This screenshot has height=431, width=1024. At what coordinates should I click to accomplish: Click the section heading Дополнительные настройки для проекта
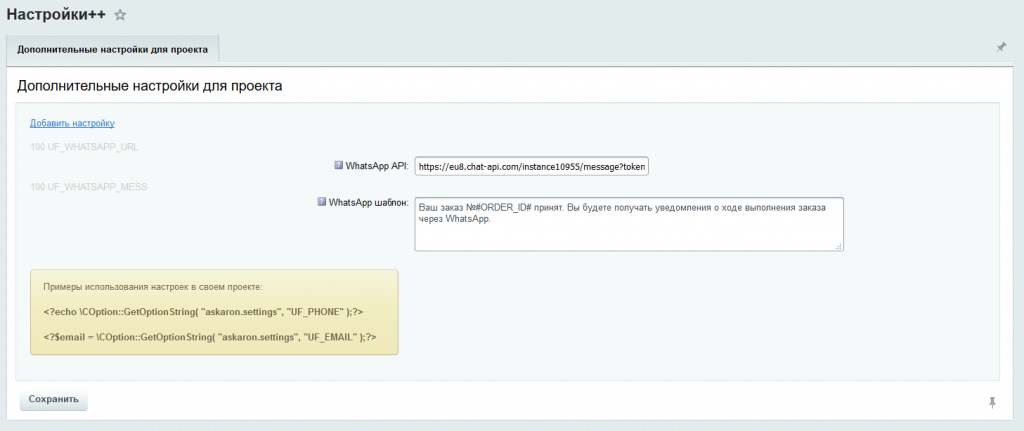150,86
